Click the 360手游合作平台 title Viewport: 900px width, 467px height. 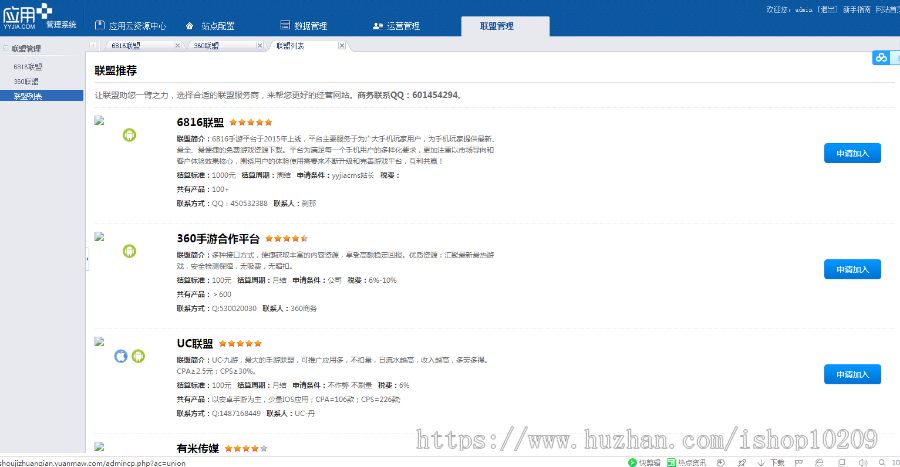218,239
